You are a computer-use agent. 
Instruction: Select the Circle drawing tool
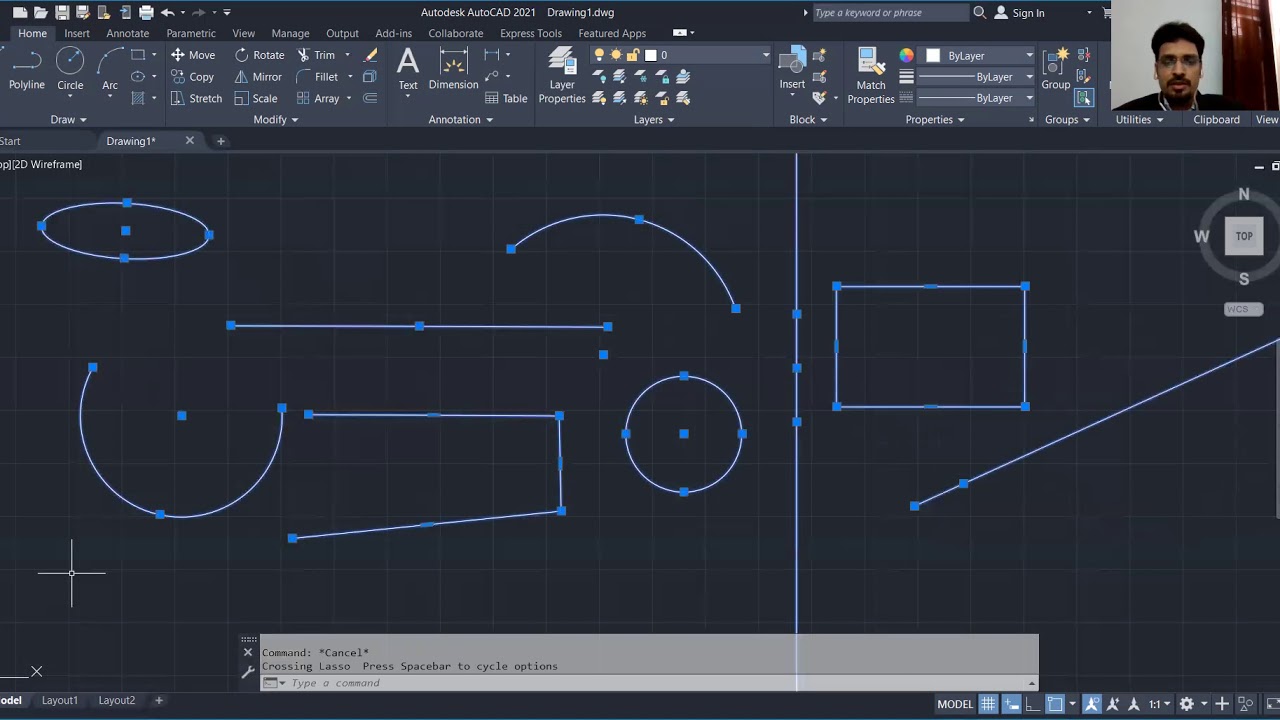tap(70, 70)
